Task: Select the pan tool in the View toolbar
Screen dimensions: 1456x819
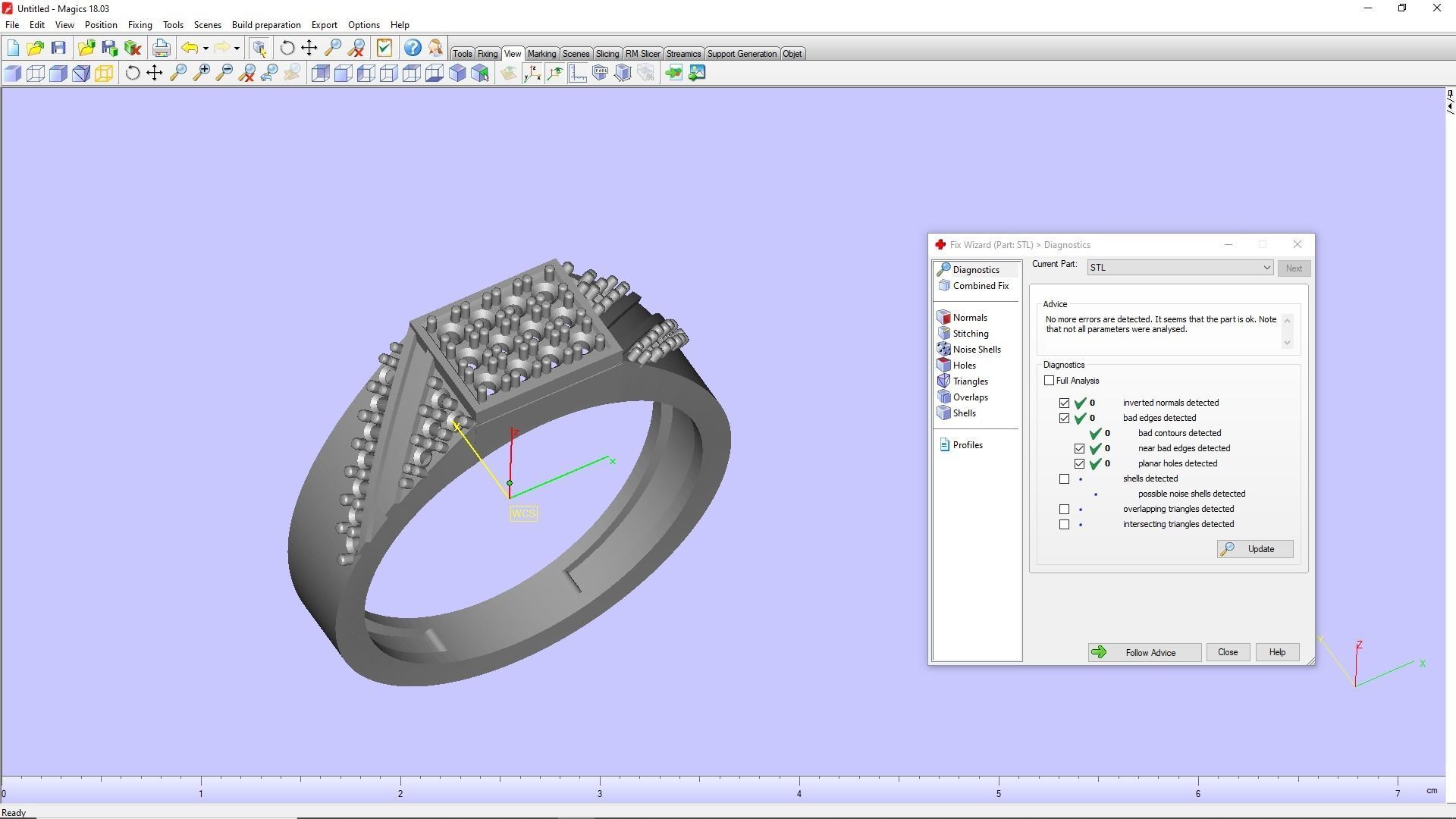Action: click(155, 73)
